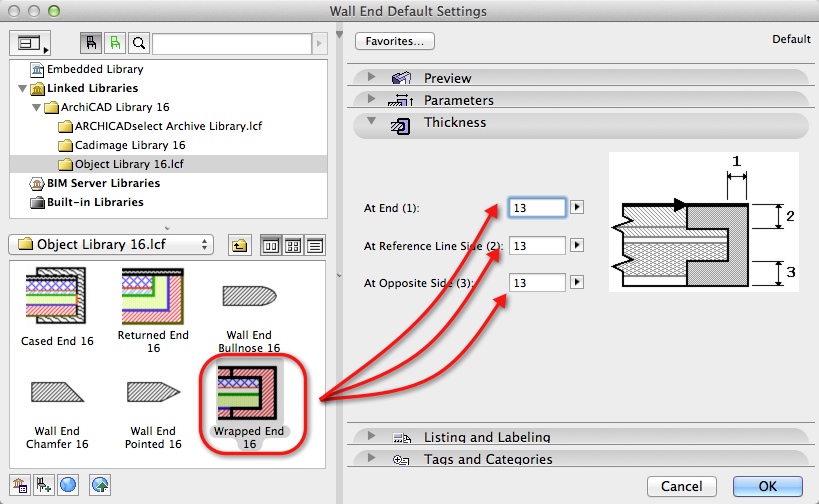Select ARCHICADselect Archive Library.lcf in tree

click(x=168, y=126)
